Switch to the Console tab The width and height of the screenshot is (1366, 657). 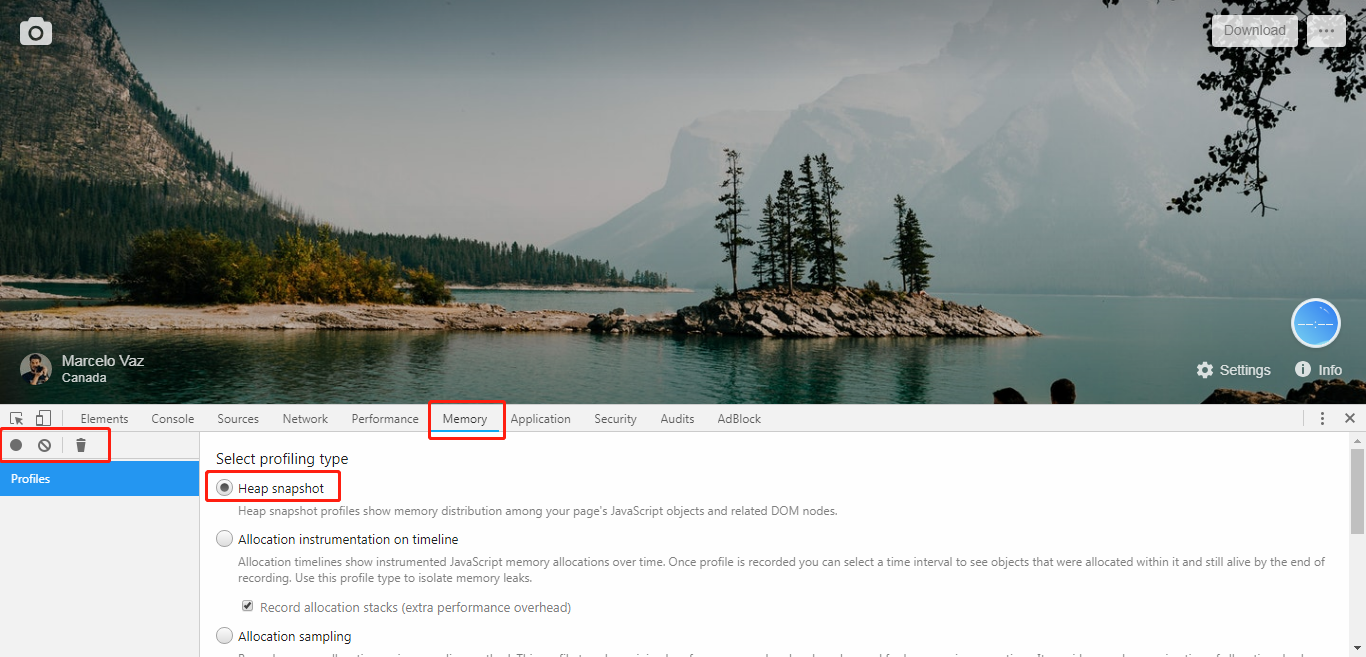[173, 419]
